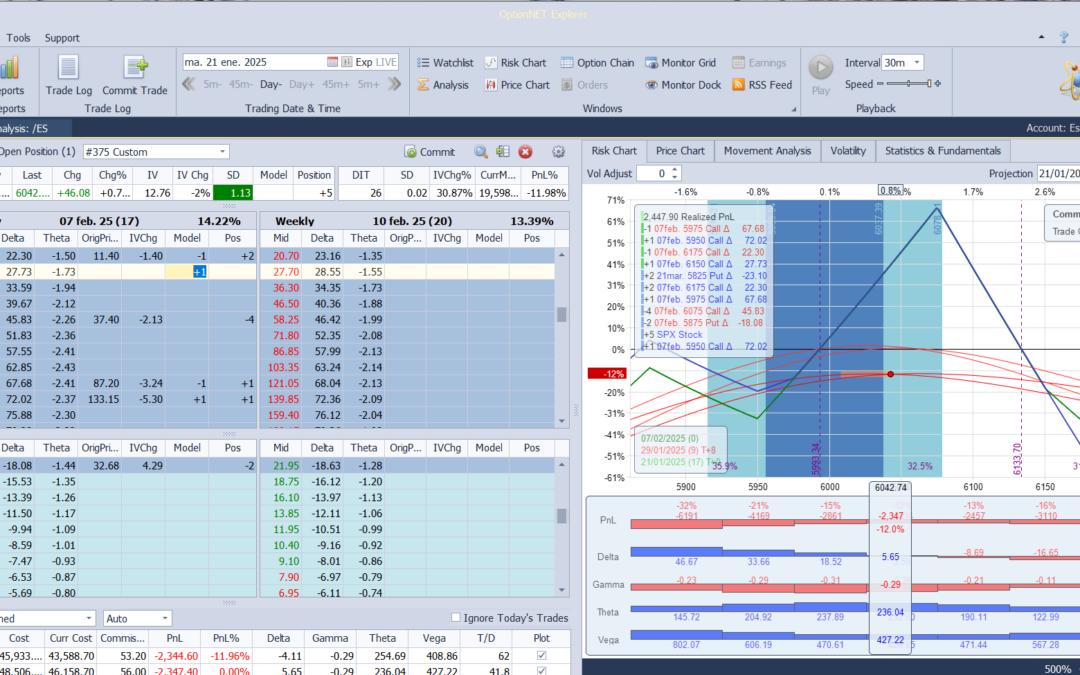Step forward one day with Day+
1080x675 pixels.
[302, 84]
